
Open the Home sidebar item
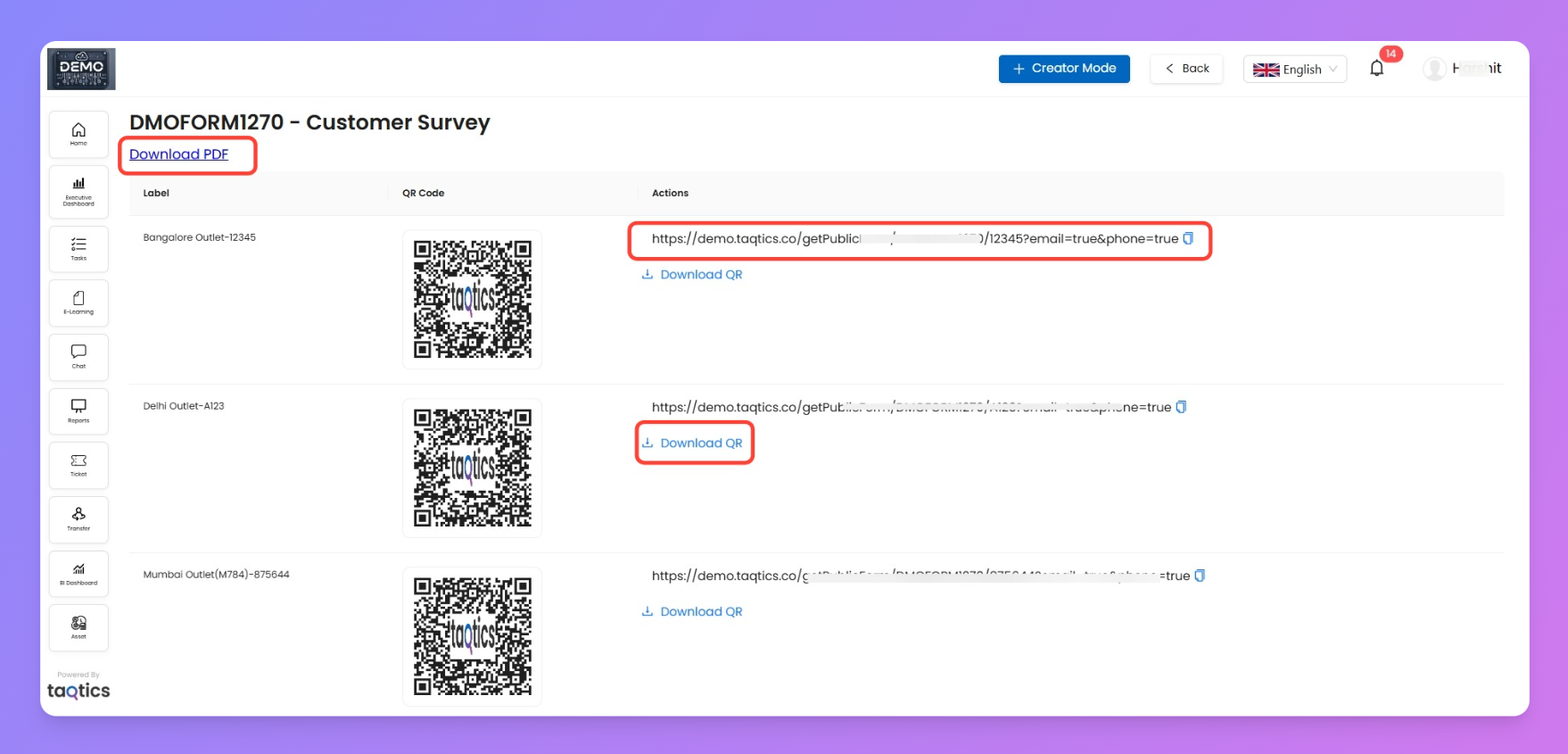coord(78,135)
